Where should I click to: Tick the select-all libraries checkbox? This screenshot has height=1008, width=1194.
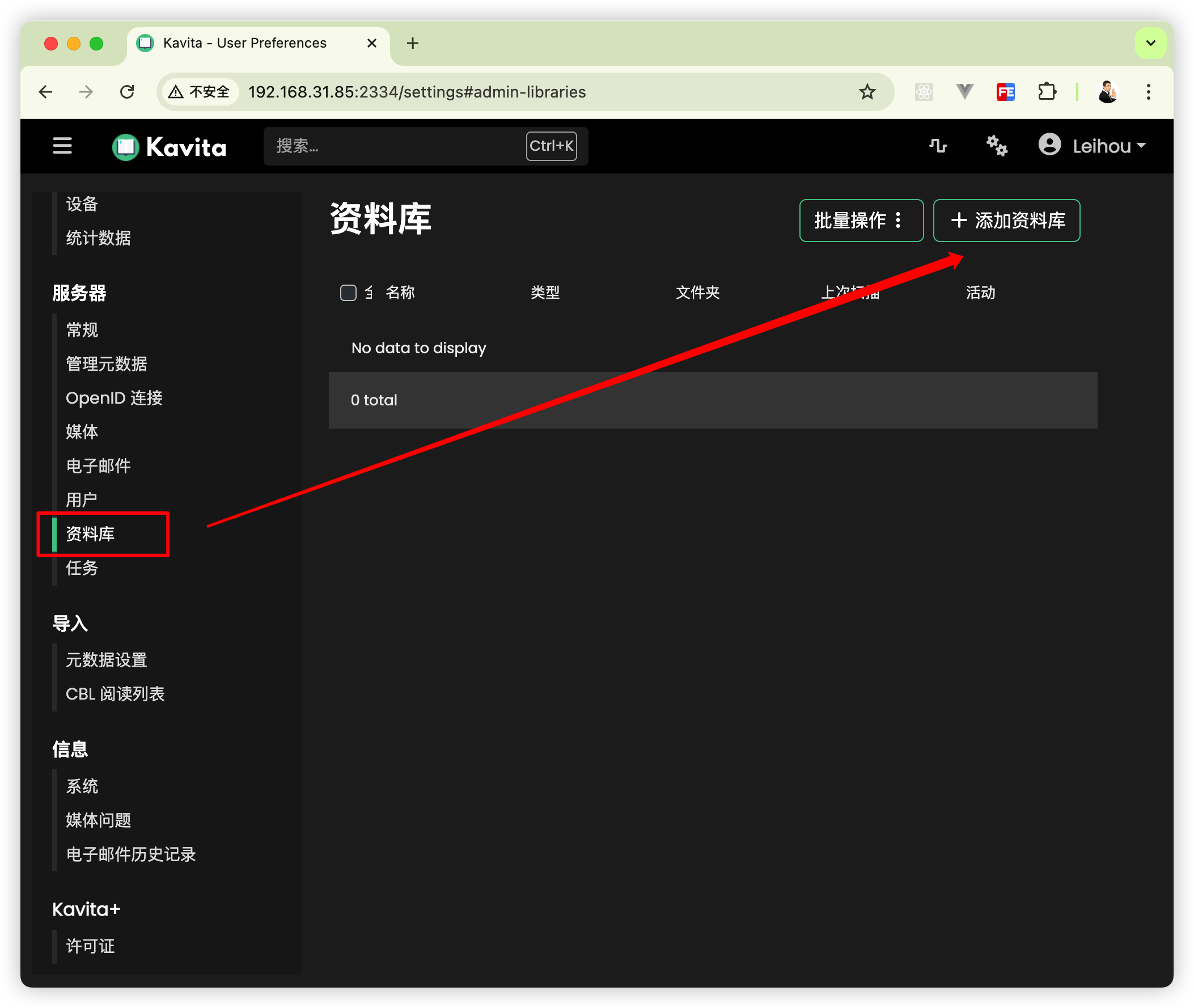click(x=348, y=293)
